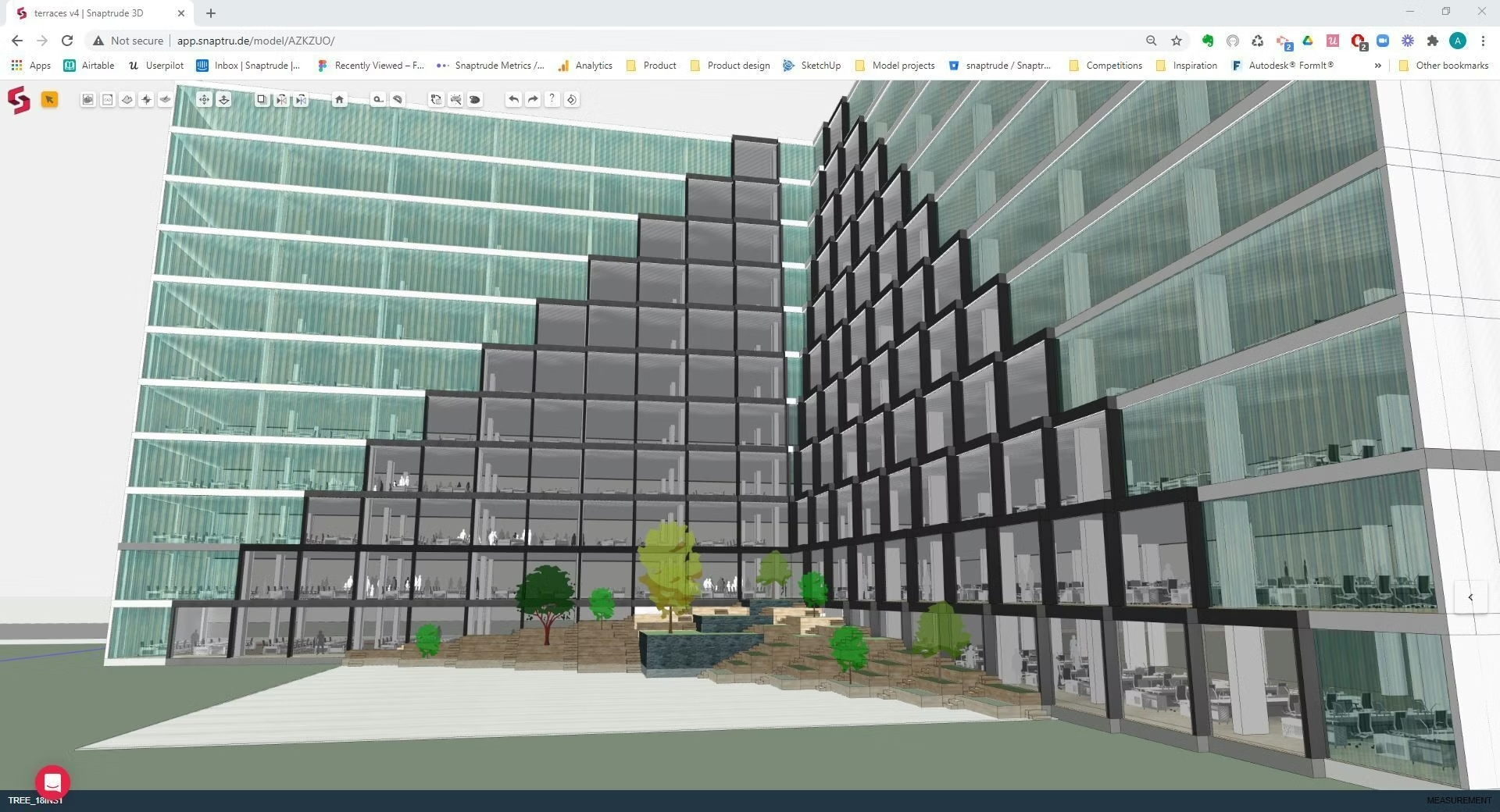Click the tape measure tool icon
This screenshot has width=1500, height=812.
point(378,99)
